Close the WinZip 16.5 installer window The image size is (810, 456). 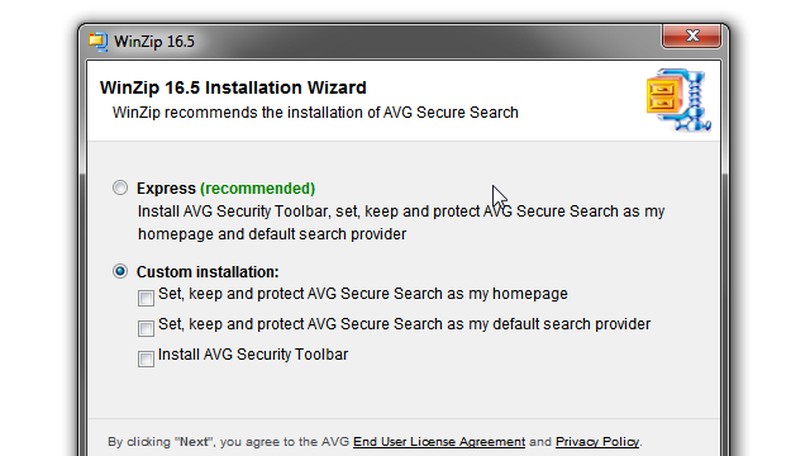(x=691, y=37)
